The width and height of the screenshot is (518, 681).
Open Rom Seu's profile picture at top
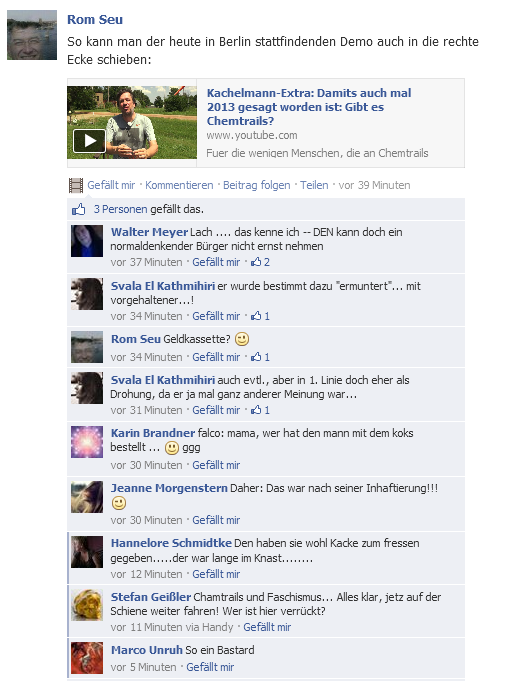point(32,35)
